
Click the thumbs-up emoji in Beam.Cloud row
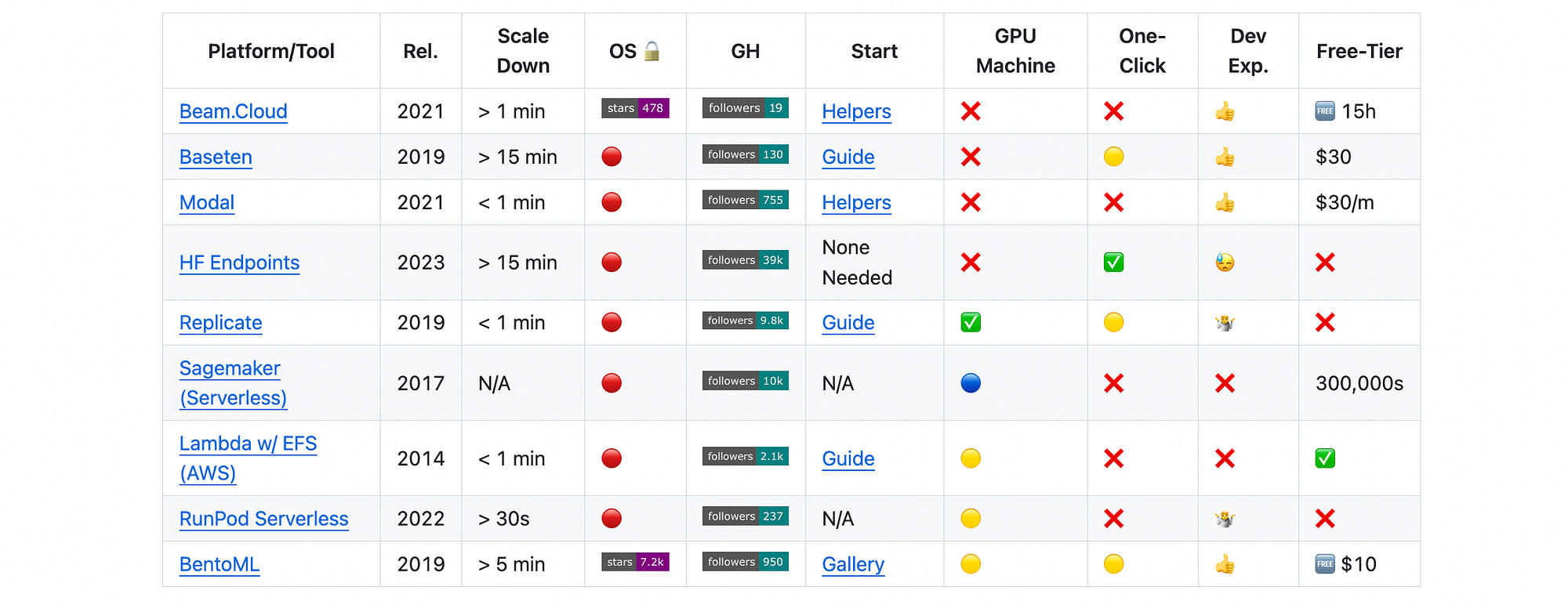(x=1225, y=111)
